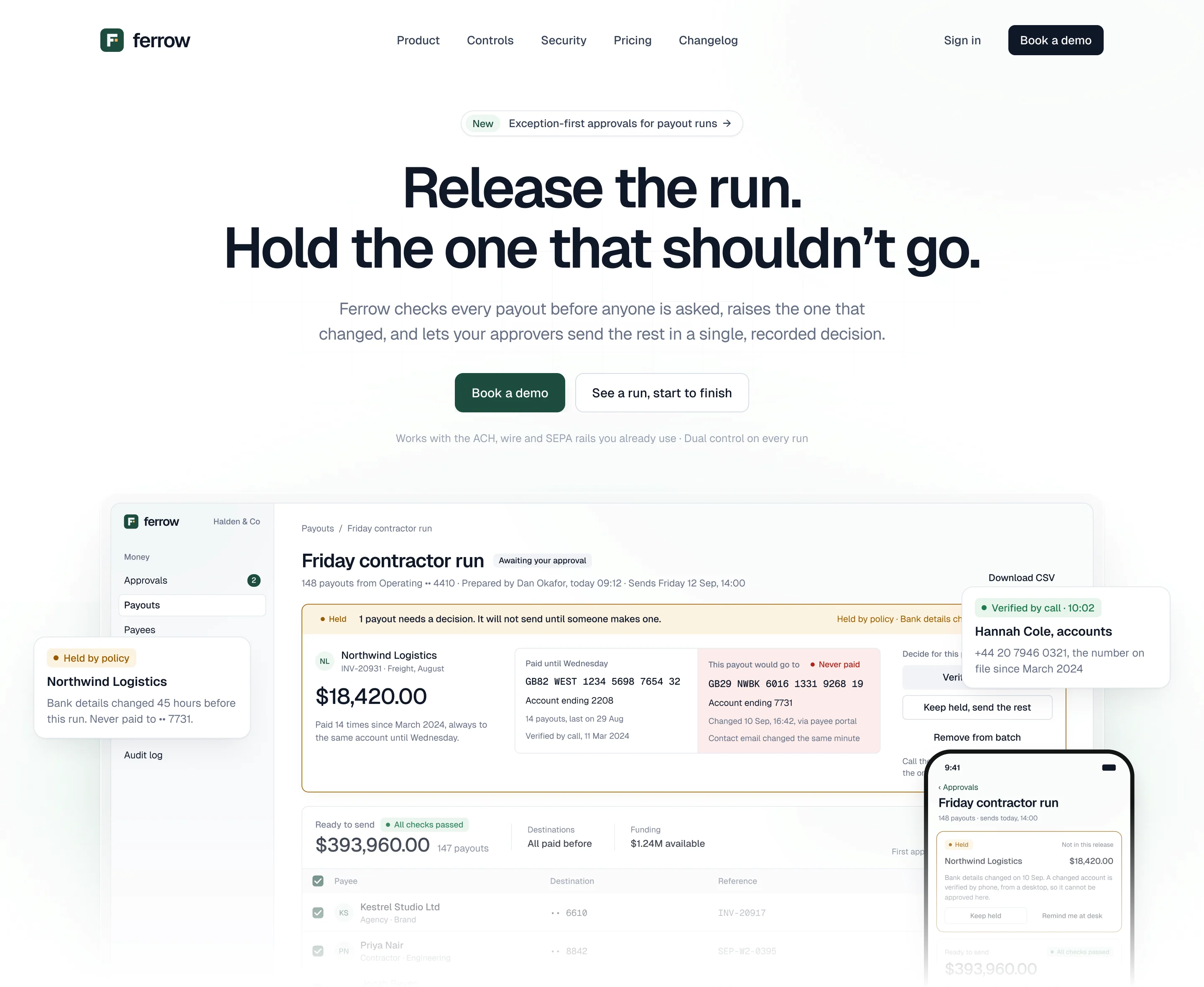1204x987 pixels.
Task: Click IBAN GB82 WEST 1234 5698 7654 32
Action: [602, 682]
